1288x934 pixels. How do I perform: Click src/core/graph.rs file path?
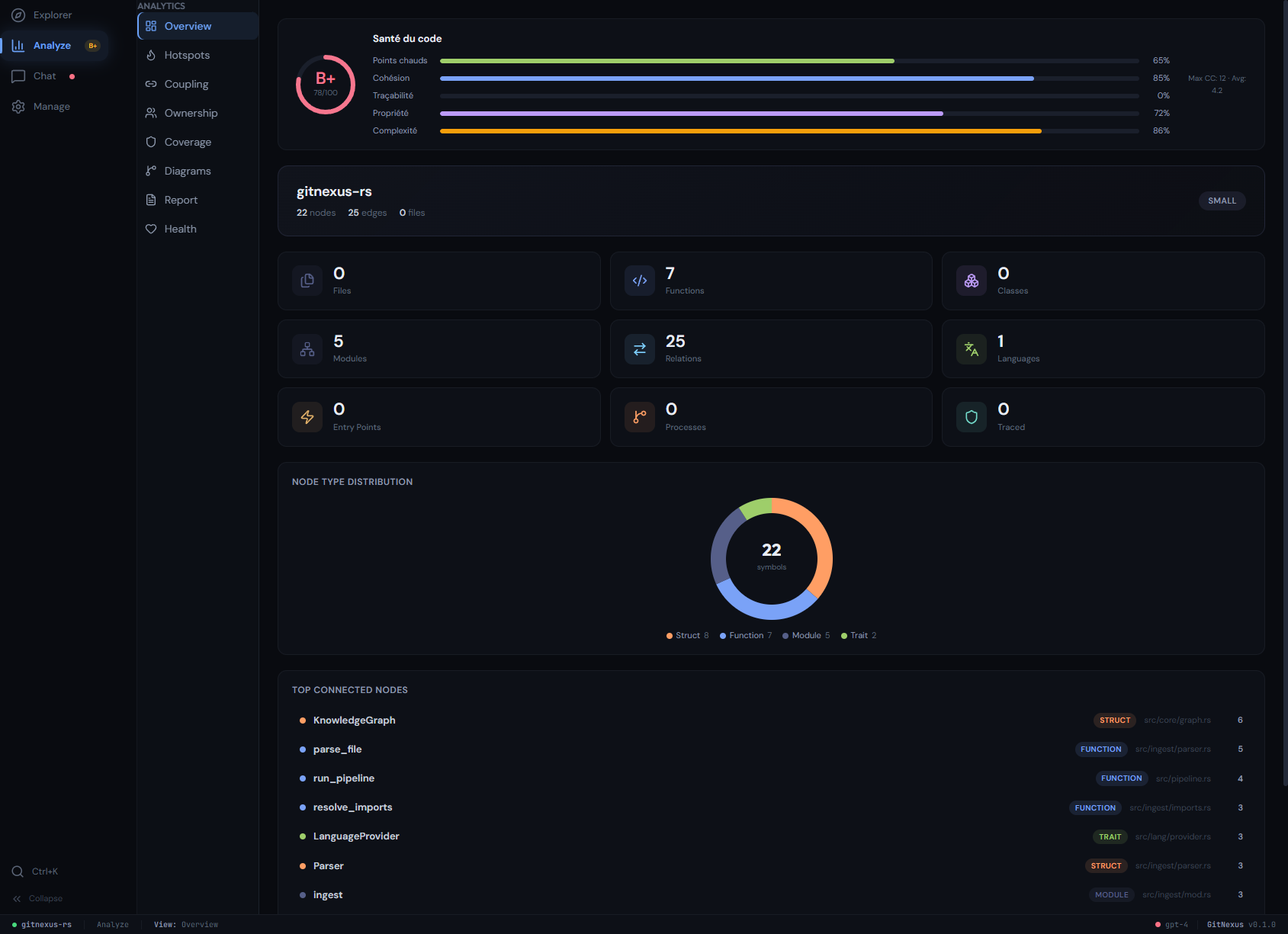[x=1177, y=720]
